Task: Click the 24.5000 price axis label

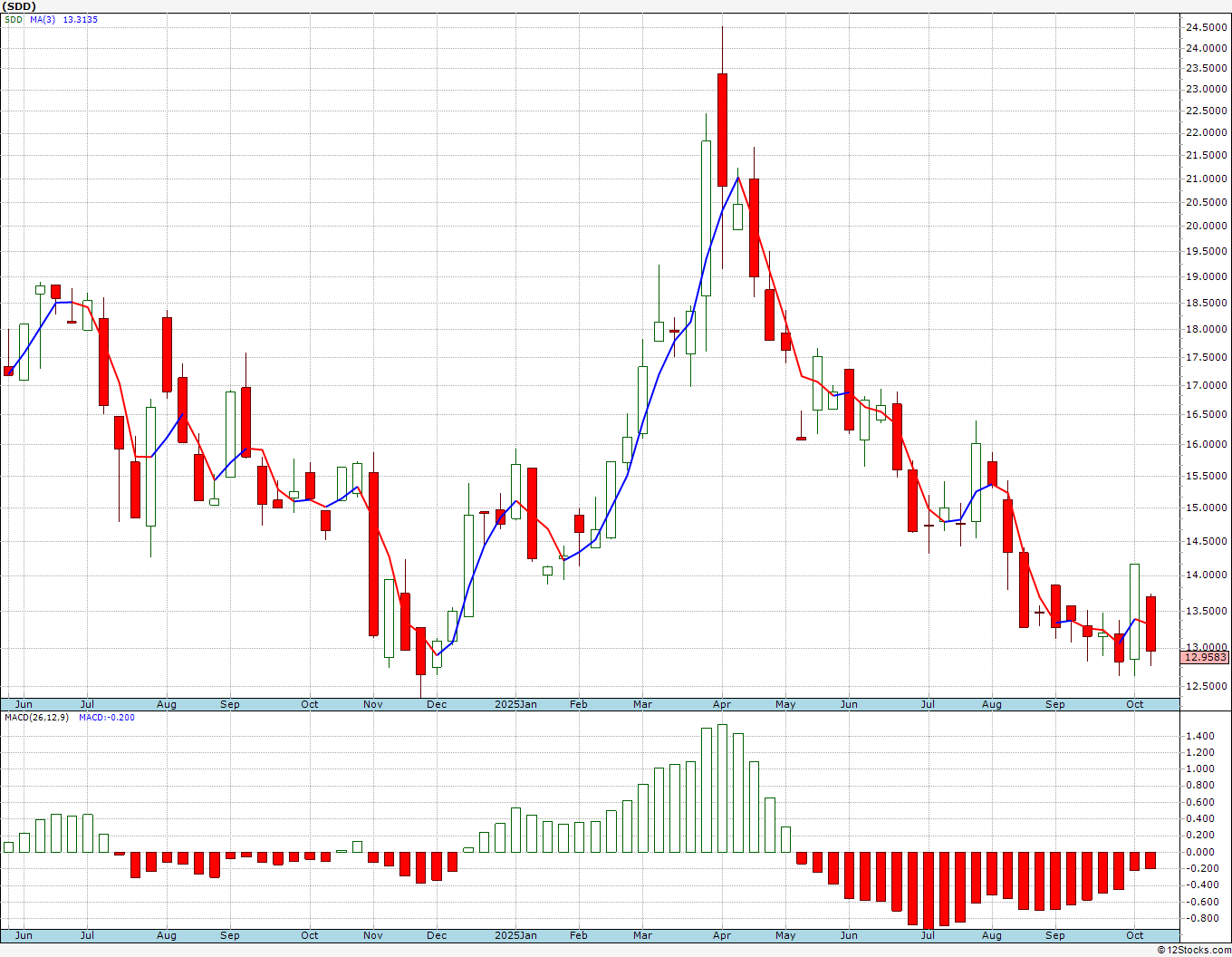Action: tap(1206, 26)
